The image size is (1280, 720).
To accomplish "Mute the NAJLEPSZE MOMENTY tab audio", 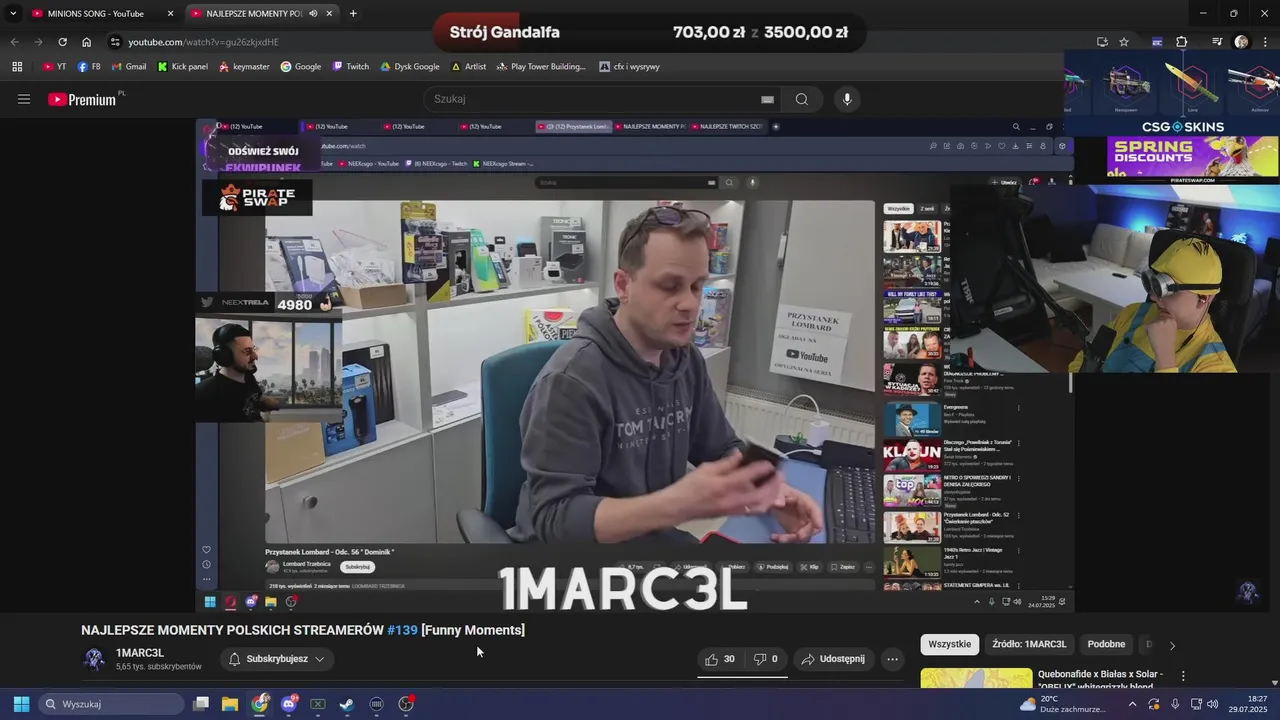I will [313, 14].
